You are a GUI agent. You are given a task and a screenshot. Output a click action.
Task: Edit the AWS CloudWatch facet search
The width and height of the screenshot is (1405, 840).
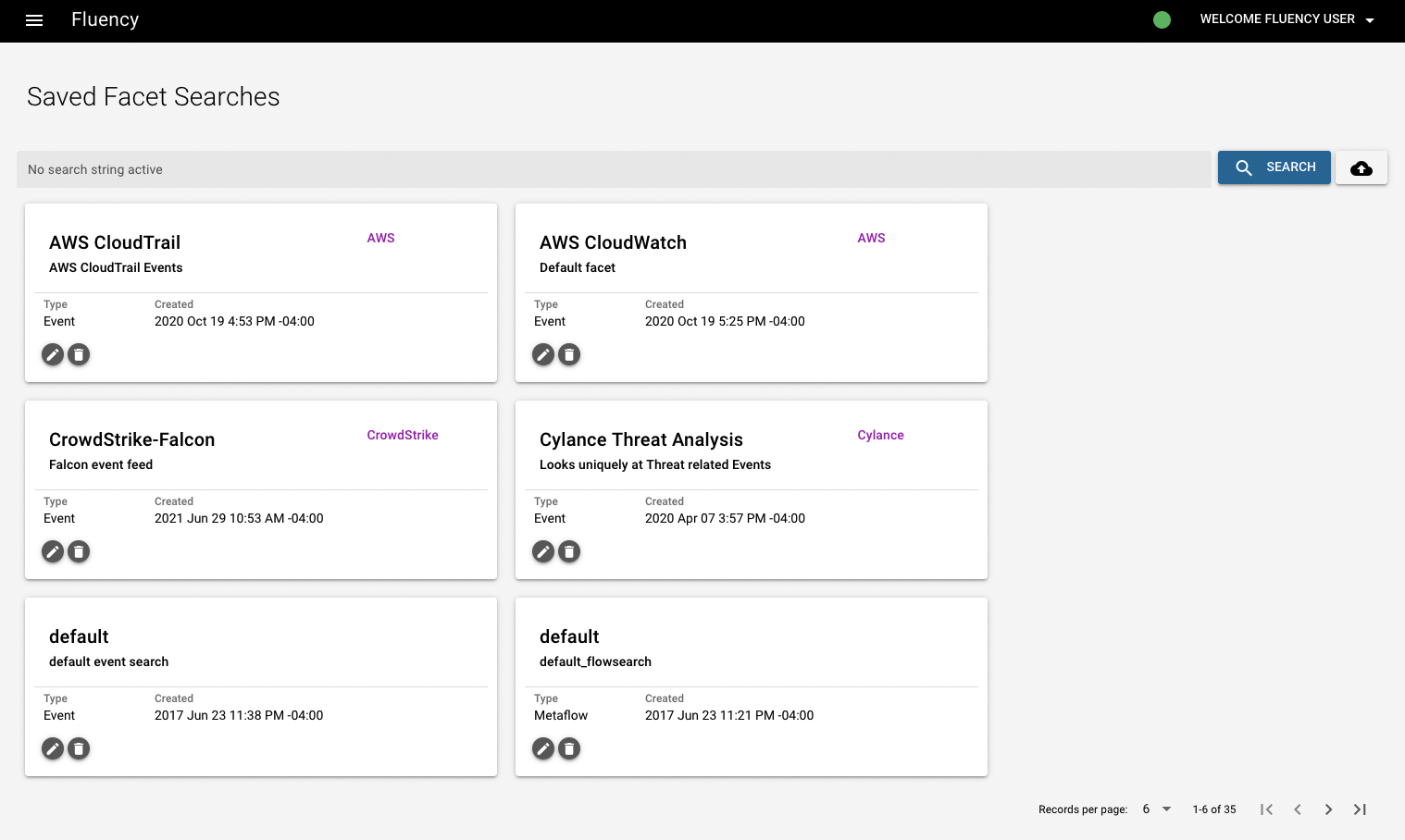pyautogui.click(x=543, y=354)
